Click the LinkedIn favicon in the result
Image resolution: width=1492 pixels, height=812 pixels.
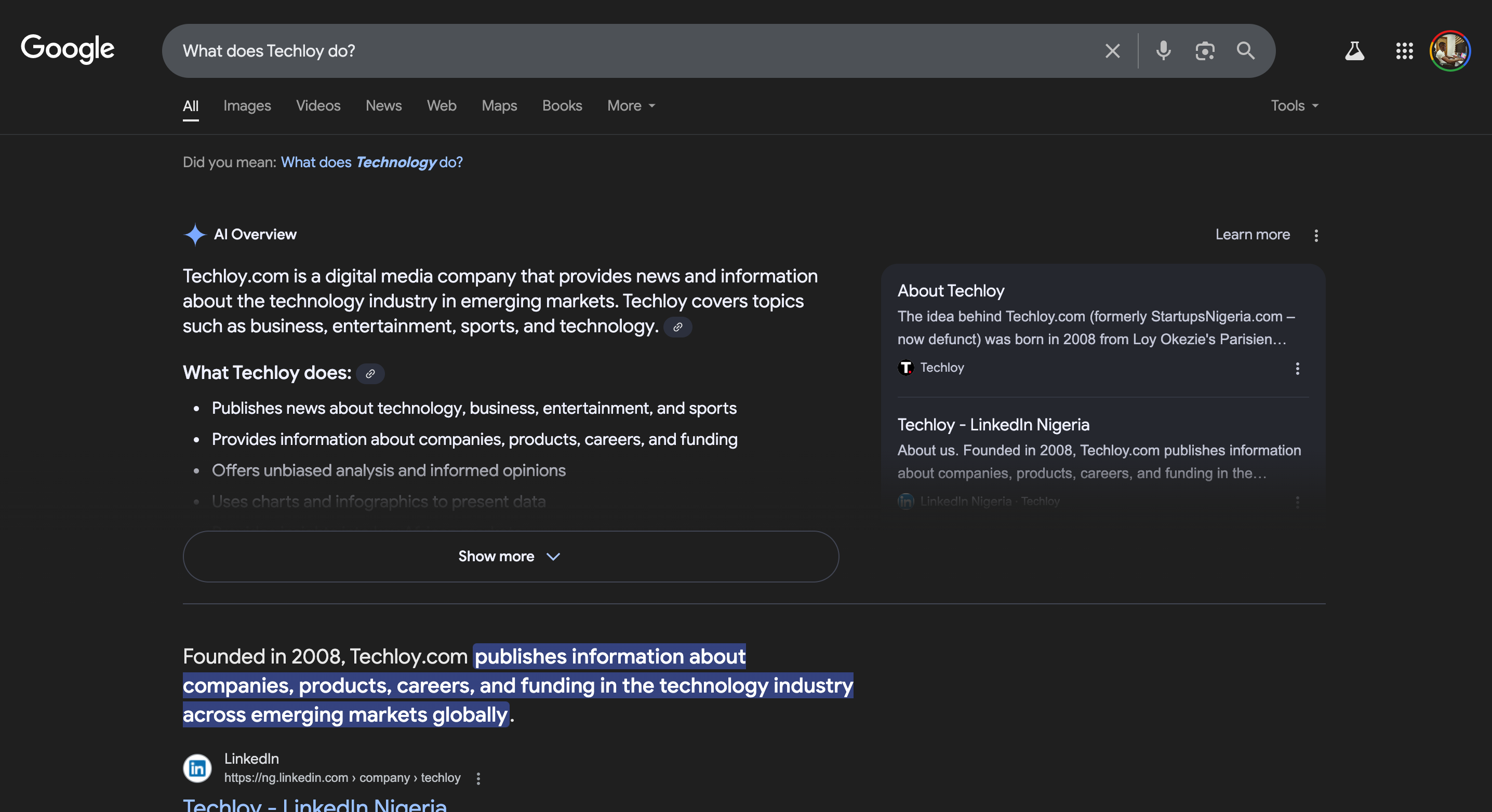tap(197, 768)
